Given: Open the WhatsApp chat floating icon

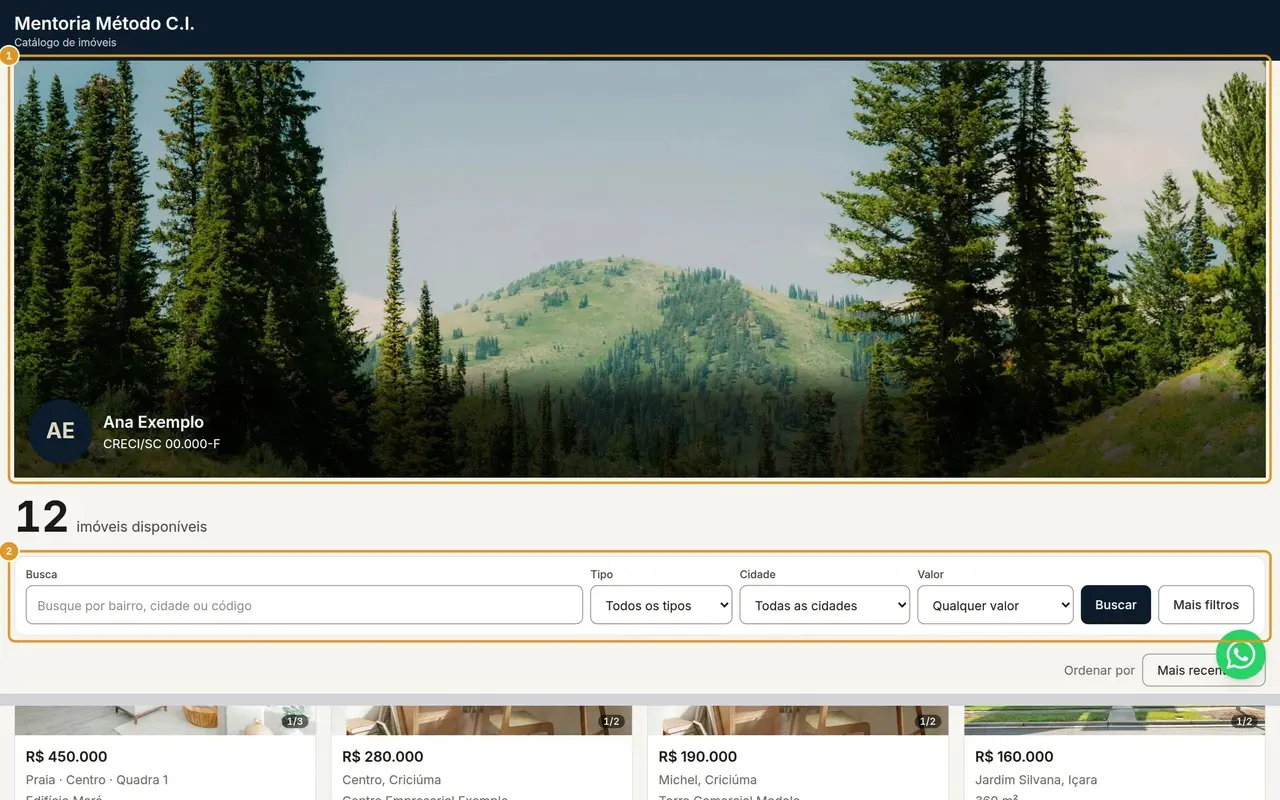Looking at the screenshot, I should tap(1241, 655).
